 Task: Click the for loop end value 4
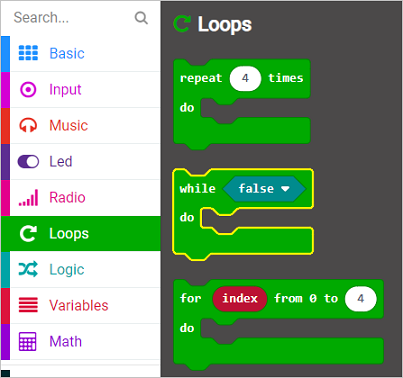coord(361,299)
